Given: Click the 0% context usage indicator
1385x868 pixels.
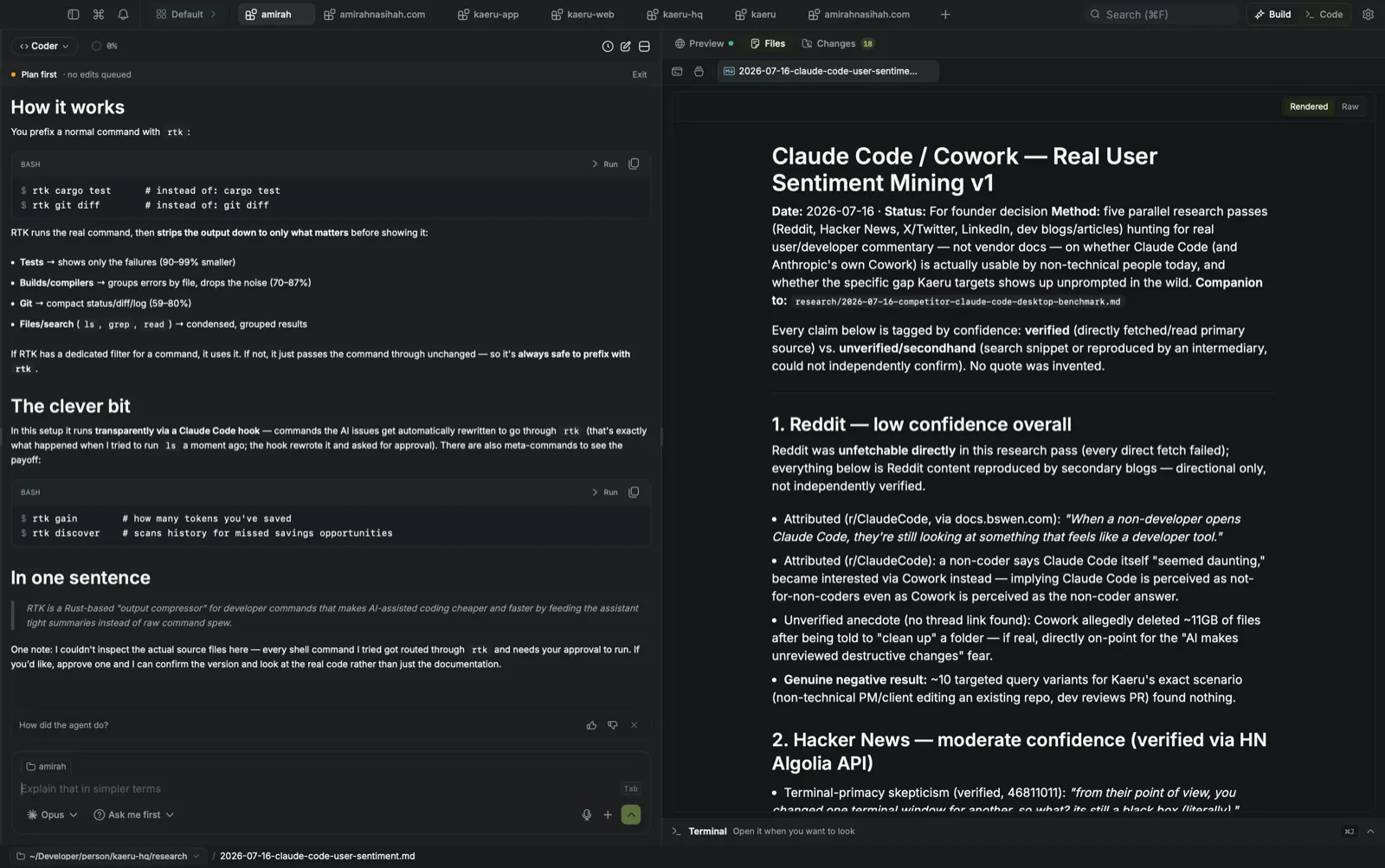Looking at the screenshot, I should pos(105,46).
